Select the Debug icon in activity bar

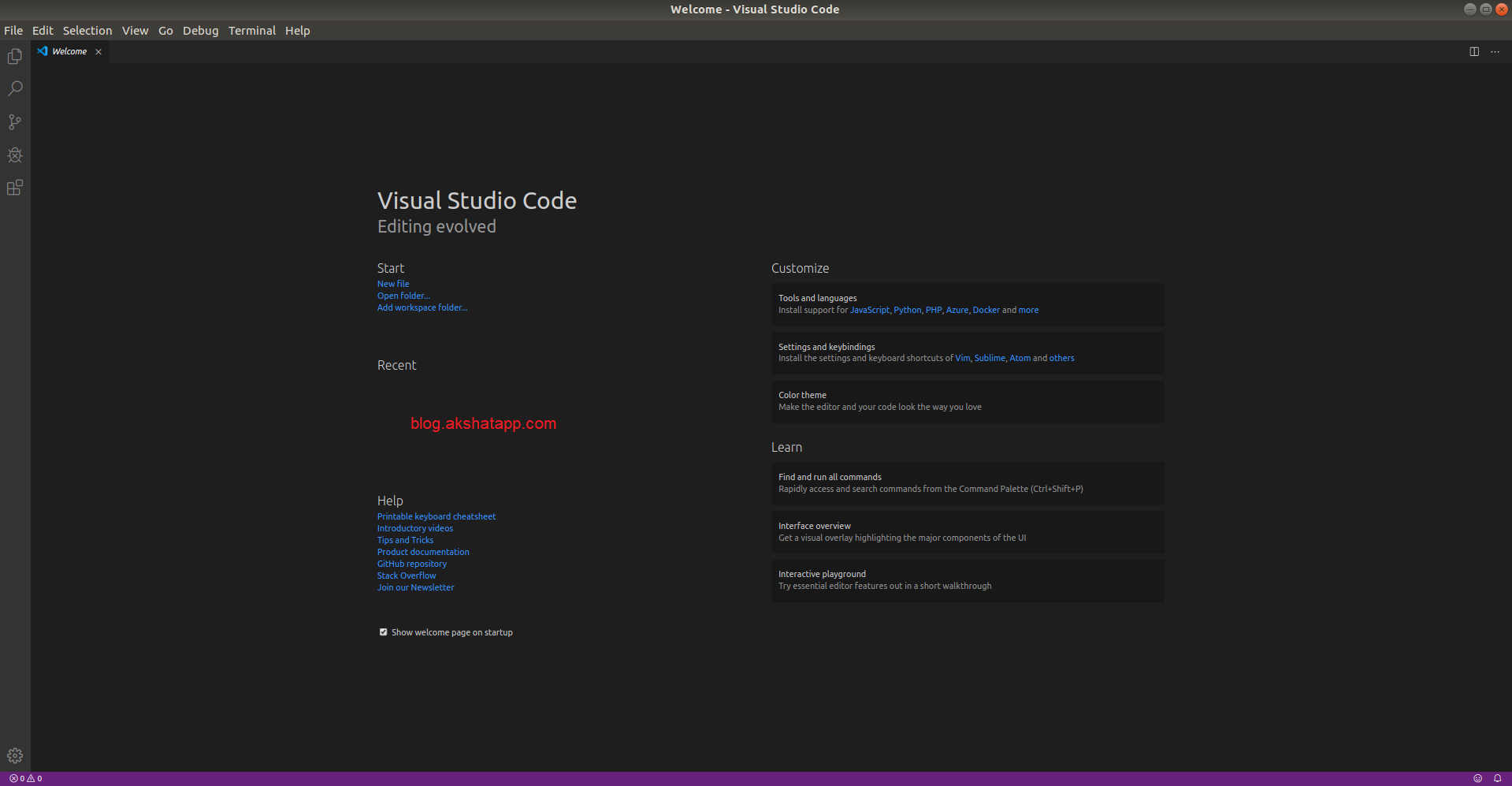pyautogui.click(x=15, y=155)
